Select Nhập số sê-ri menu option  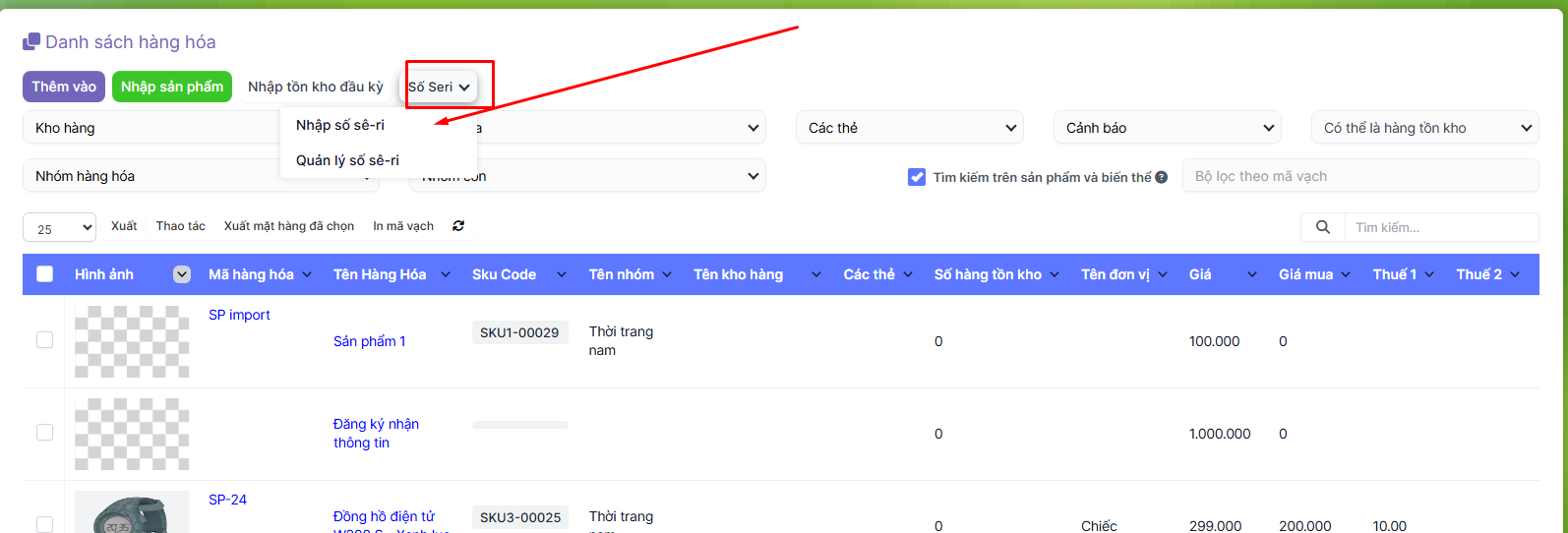(x=340, y=125)
